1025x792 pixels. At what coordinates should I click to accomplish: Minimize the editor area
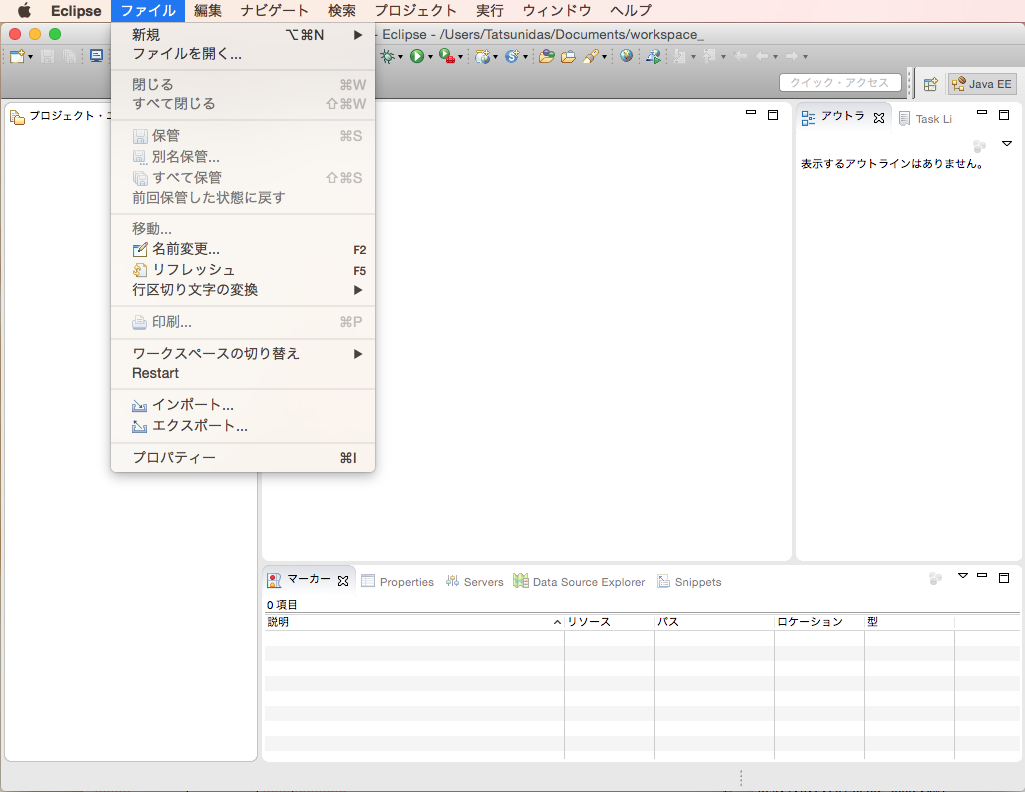click(x=751, y=113)
